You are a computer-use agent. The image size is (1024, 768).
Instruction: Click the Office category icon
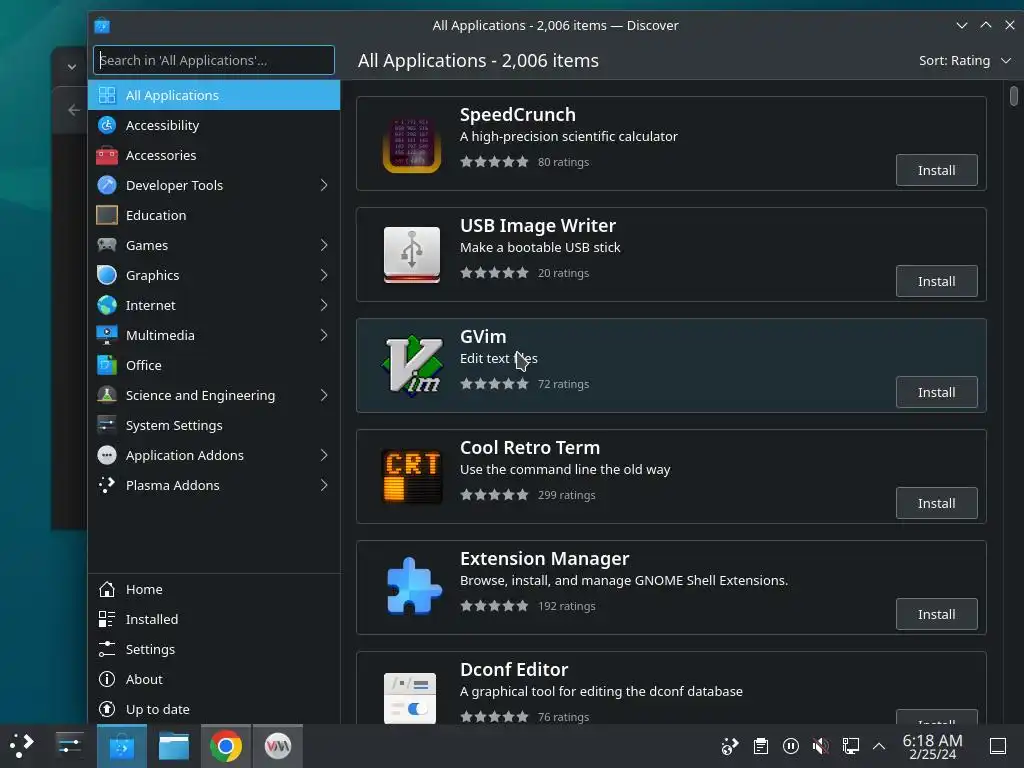(x=106, y=365)
